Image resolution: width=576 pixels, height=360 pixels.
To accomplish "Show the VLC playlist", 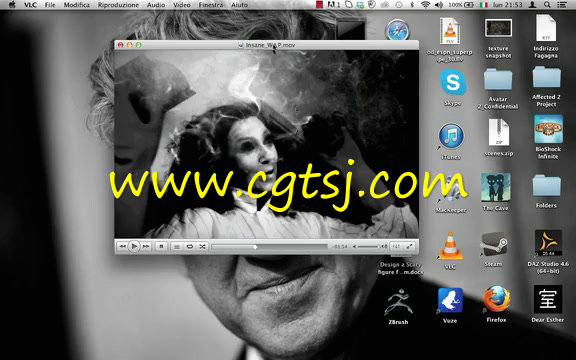I will [x=177, y=246].
